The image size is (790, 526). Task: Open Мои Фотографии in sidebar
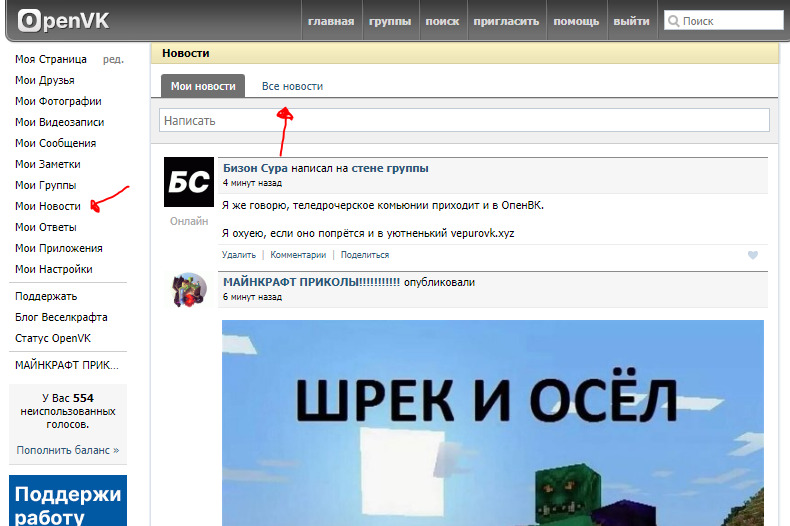tap(58, 101)
